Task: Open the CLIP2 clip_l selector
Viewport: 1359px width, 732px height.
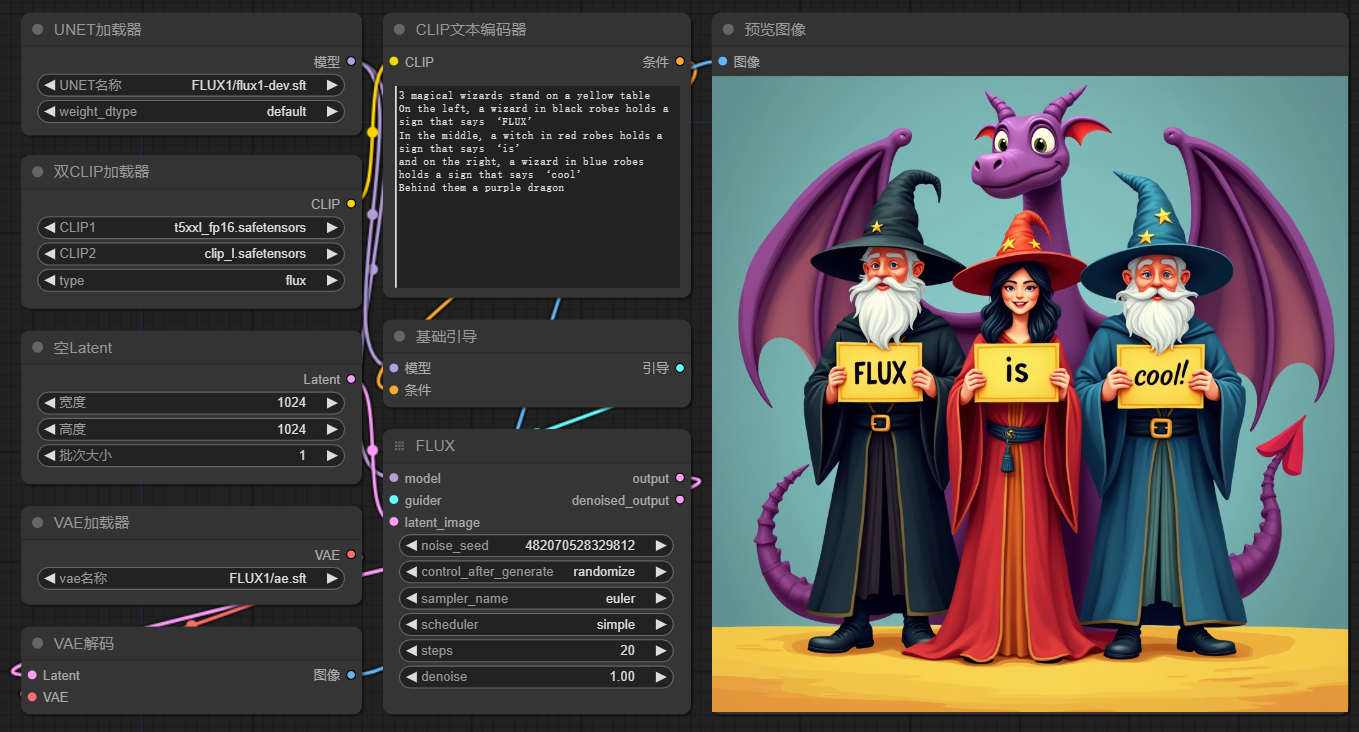Action: [191, 254]
